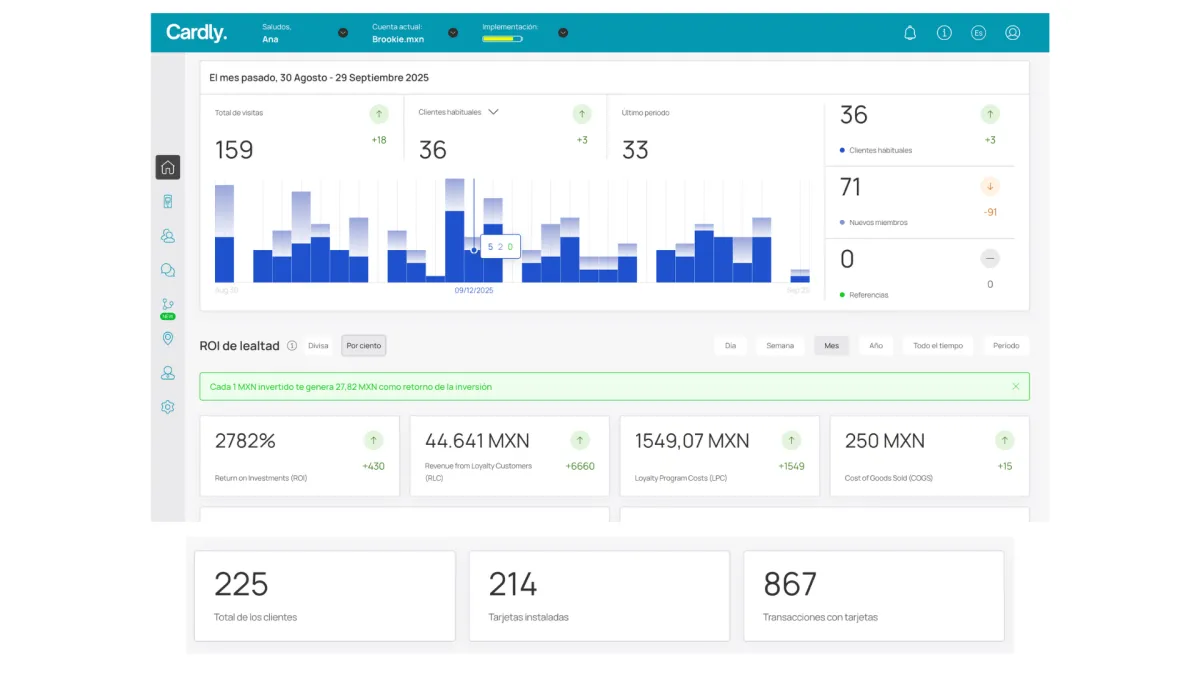Screen dimensions: 1200x675
Task: Click the workflow branch icon marked NEW
Action: click(x=168, y=306)
